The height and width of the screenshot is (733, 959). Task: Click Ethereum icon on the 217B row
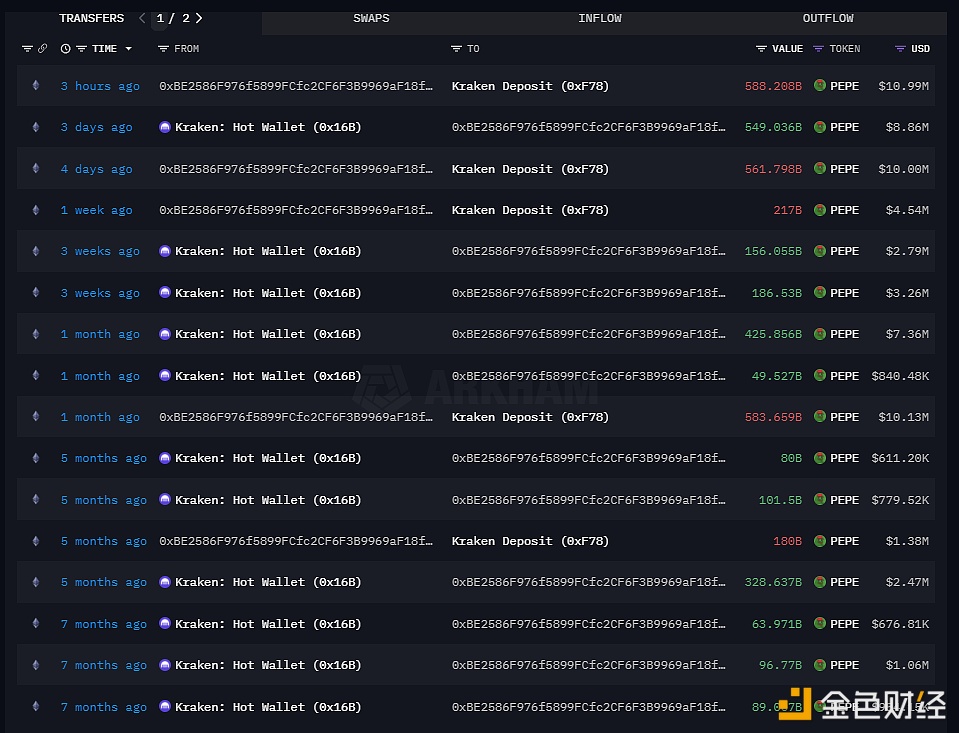pyautogui.click(x=36, y=210)
